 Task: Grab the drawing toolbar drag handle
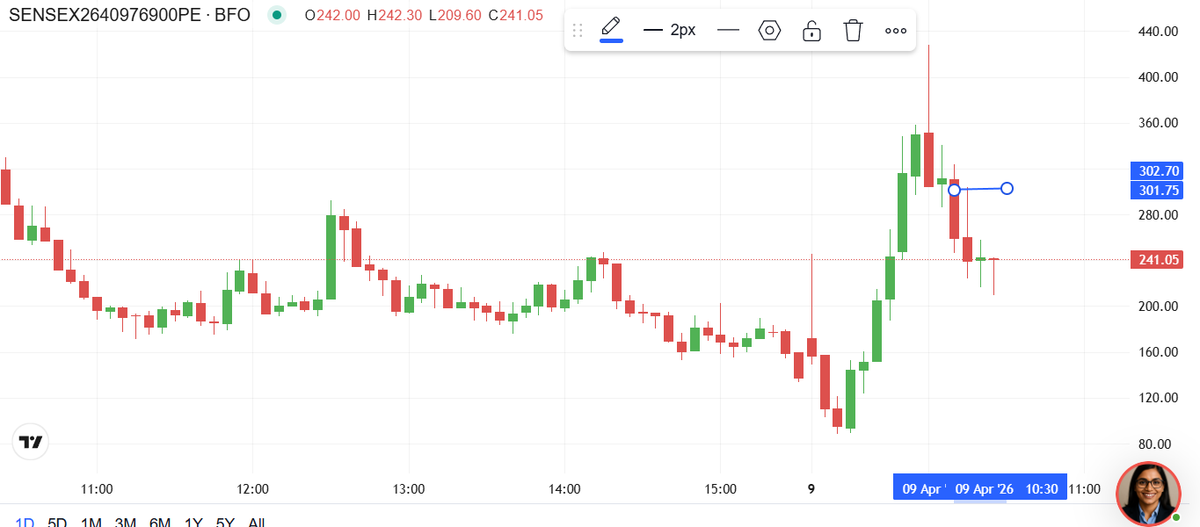click(x=577, y=30)
